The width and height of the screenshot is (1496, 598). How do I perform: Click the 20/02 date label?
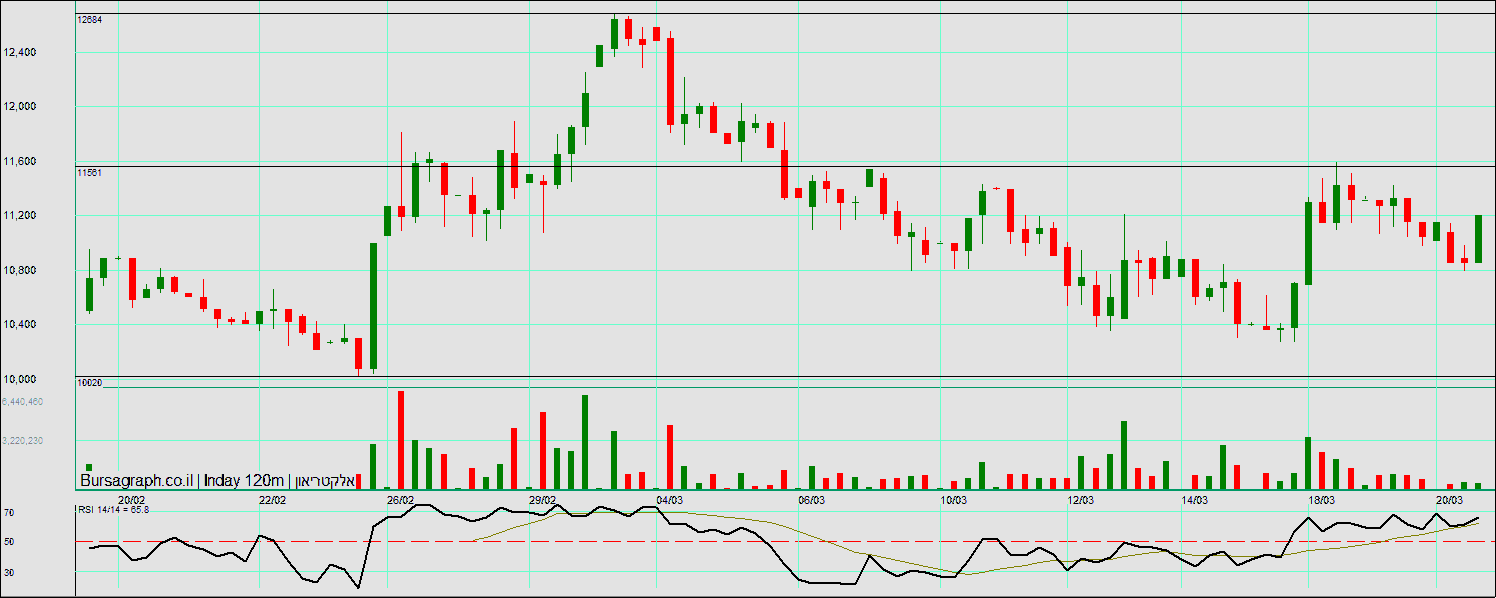pos(132,499)
